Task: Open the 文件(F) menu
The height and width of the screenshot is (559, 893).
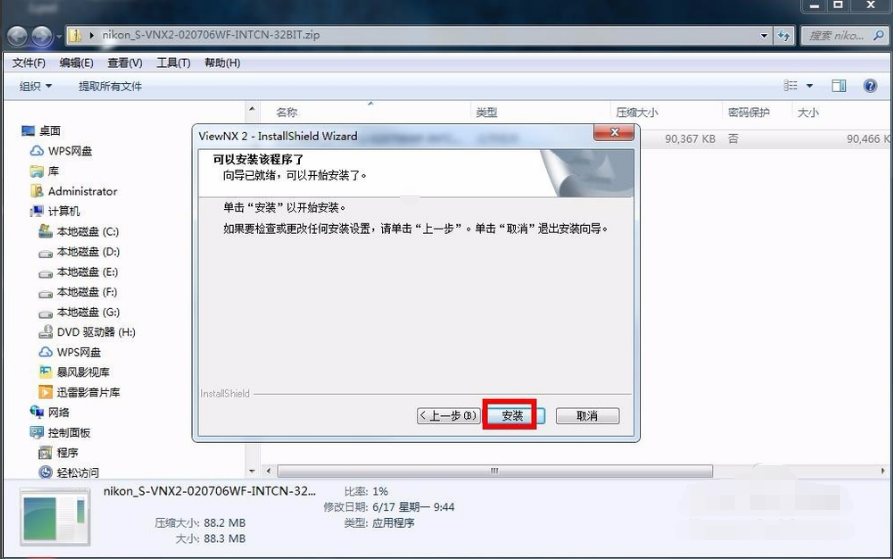Action: coord(29,63)
